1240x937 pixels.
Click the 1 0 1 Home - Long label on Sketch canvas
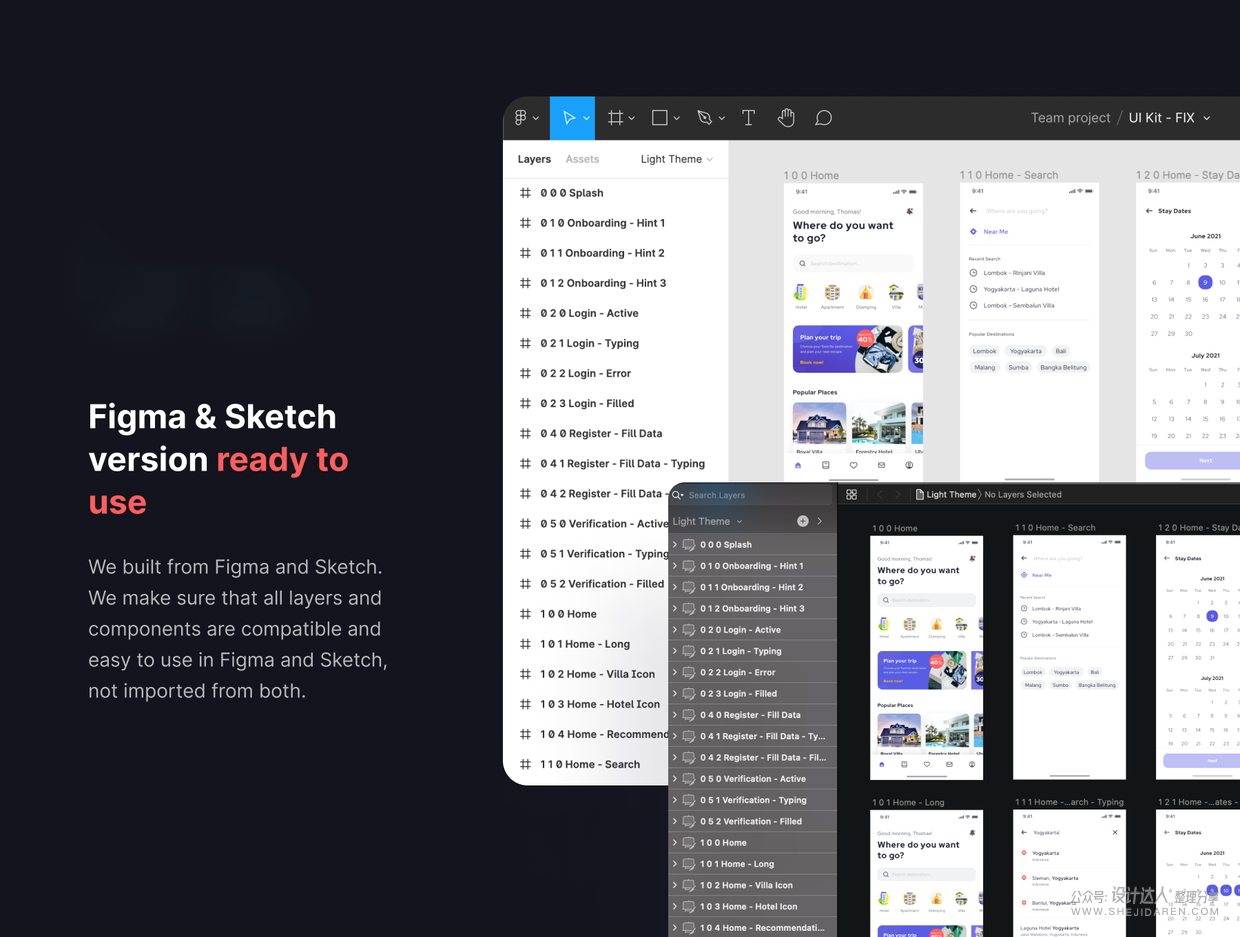click(x=908, y=802)
